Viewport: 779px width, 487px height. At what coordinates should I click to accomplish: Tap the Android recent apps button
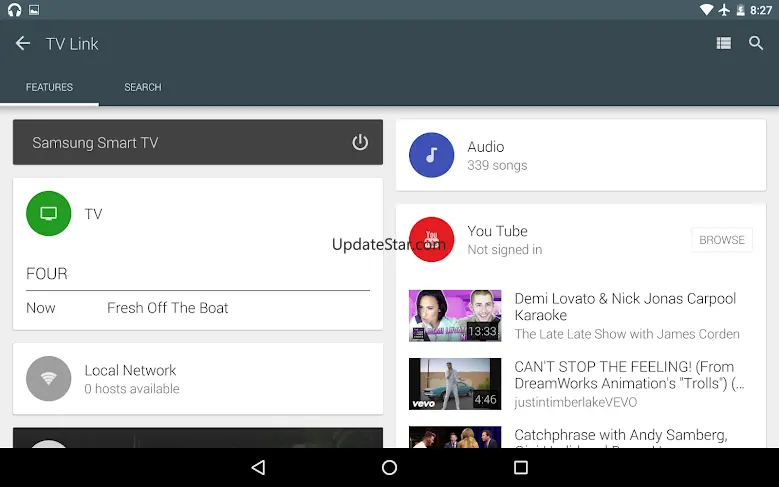click(x=521, y=467)
